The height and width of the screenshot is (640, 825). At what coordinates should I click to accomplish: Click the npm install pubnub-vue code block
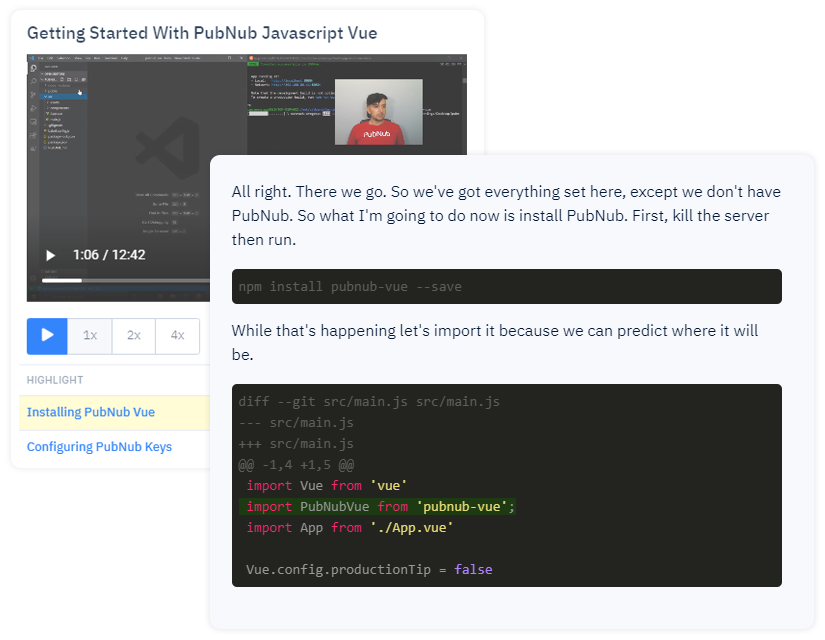[x=507, y=286]
